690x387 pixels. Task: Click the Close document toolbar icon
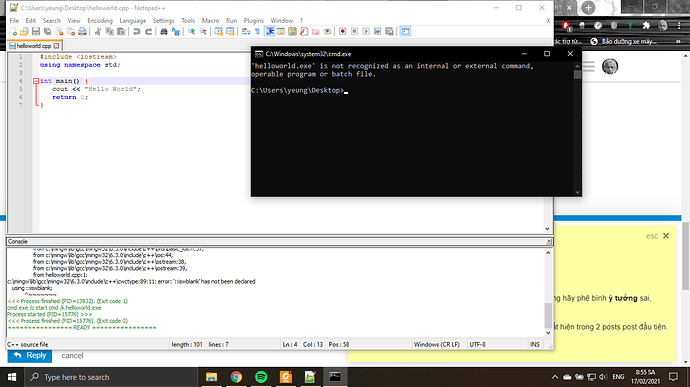[59, 32]
